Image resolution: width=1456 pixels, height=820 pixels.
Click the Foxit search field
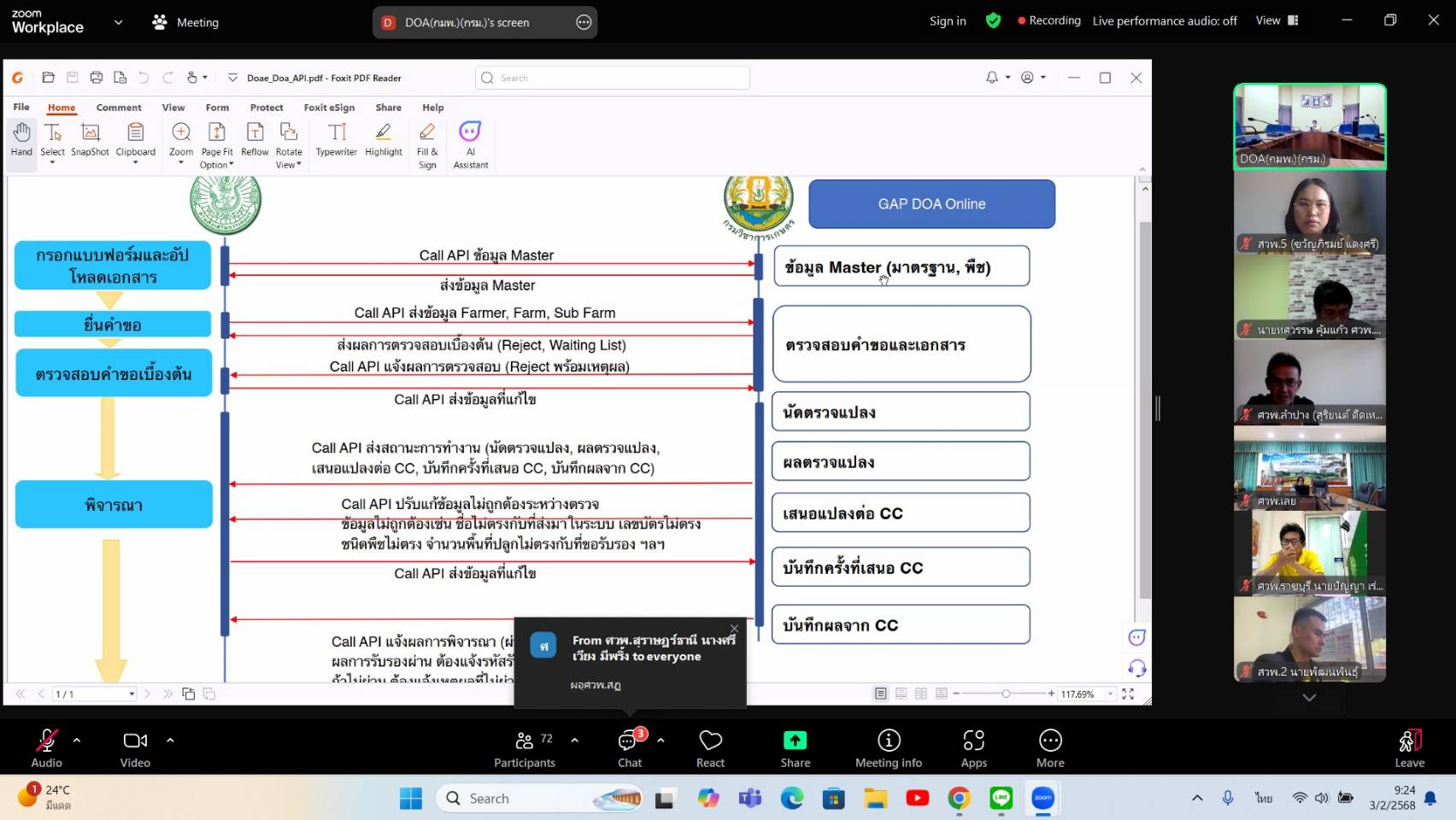[x=613, y=78]
